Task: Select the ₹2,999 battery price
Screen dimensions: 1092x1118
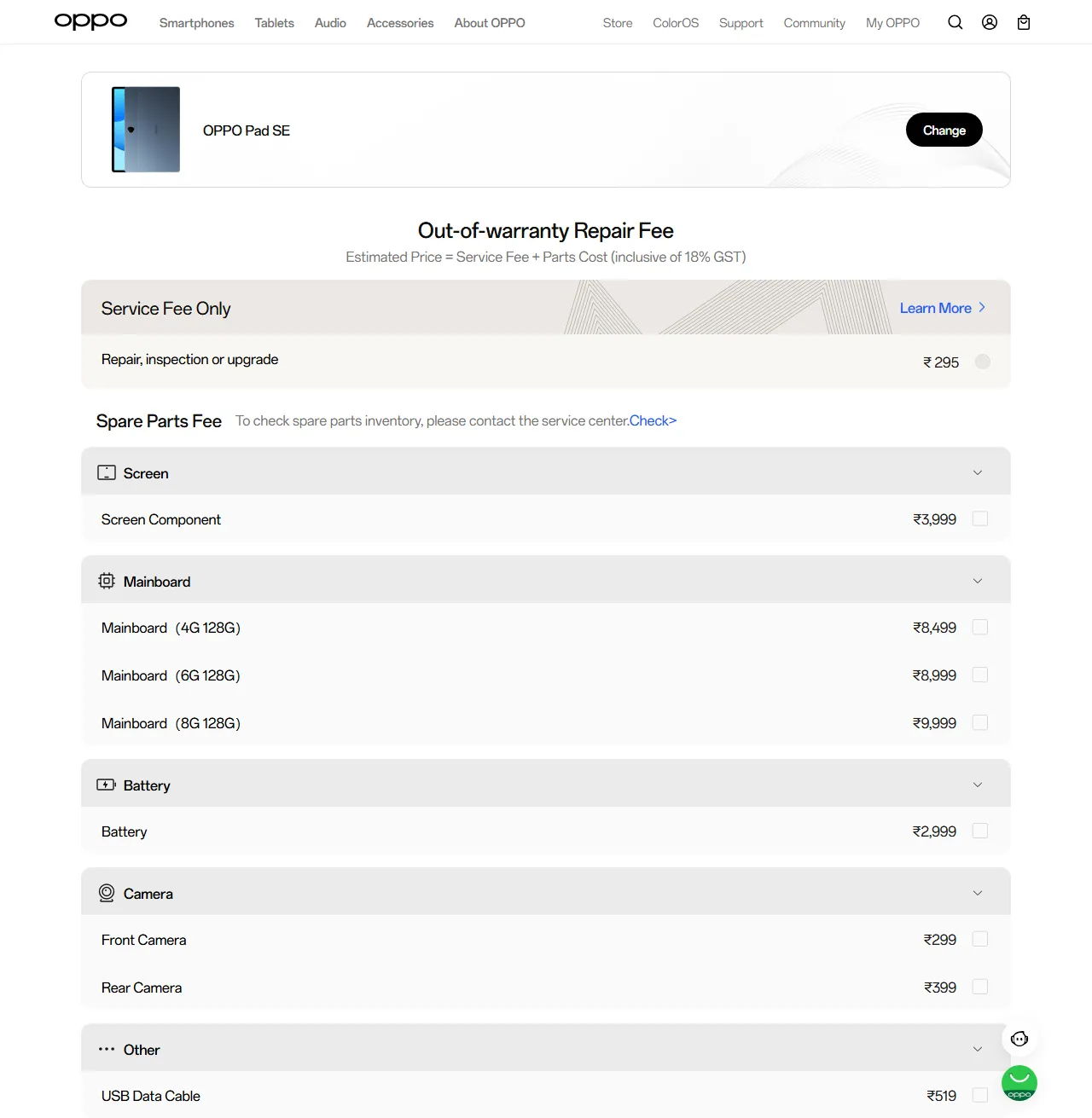Action: click(x=934, y=831)
